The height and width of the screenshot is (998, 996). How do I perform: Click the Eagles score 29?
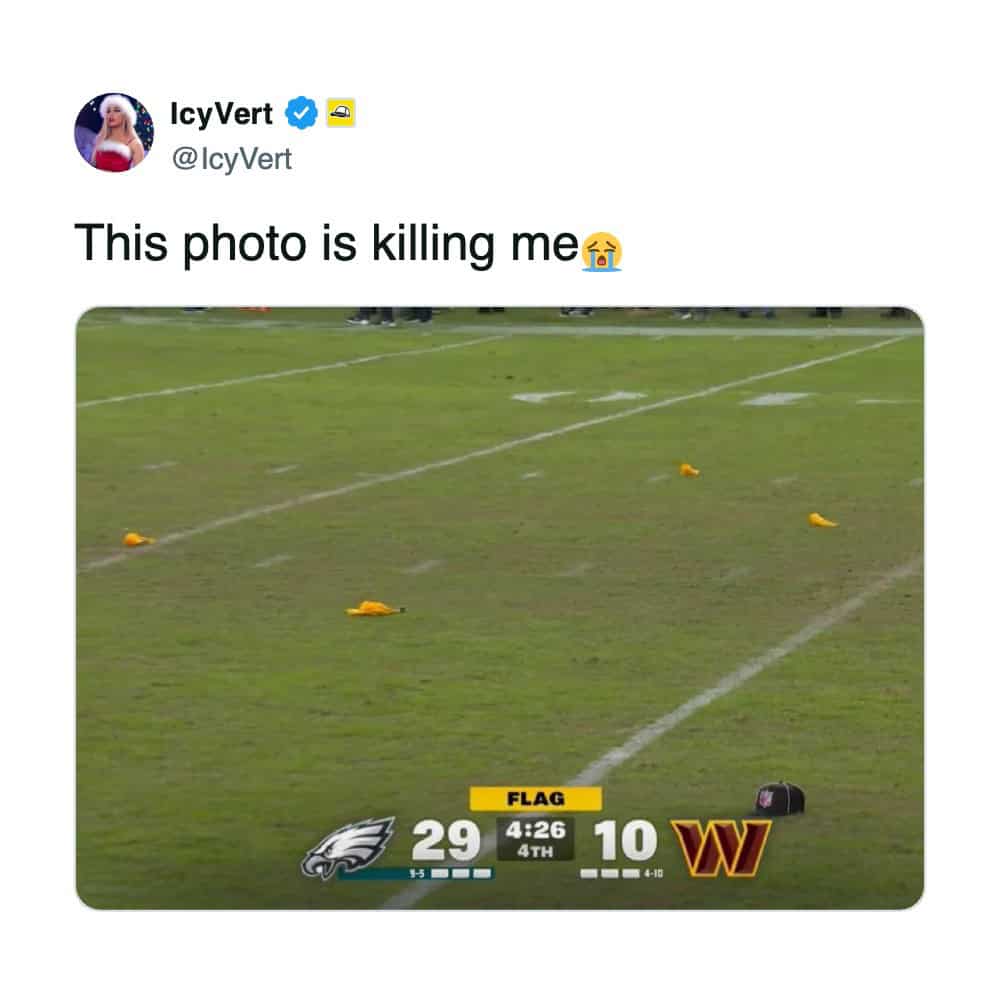445,841
